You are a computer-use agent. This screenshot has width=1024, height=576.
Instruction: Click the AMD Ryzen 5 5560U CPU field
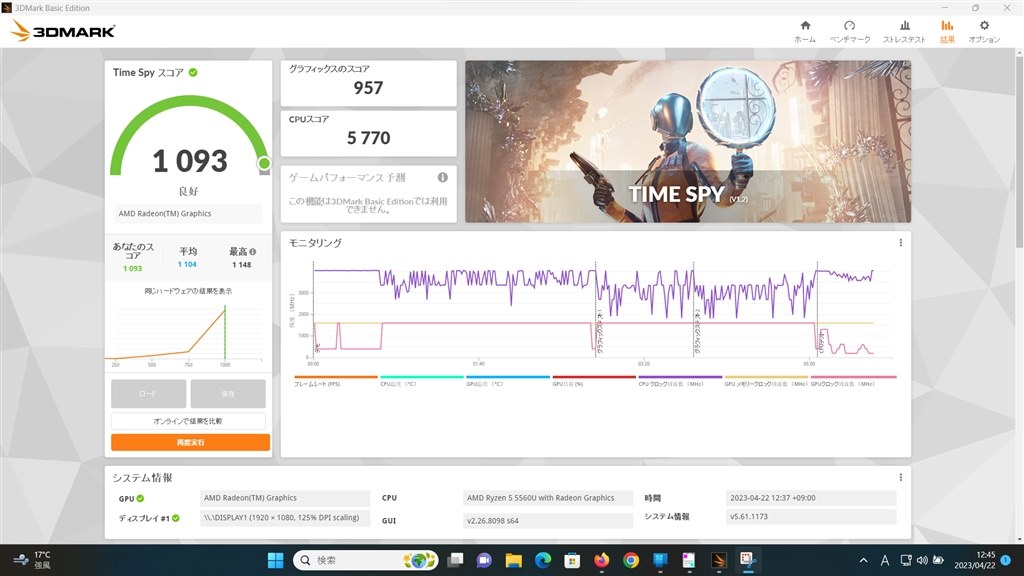(x=548, y=498)
